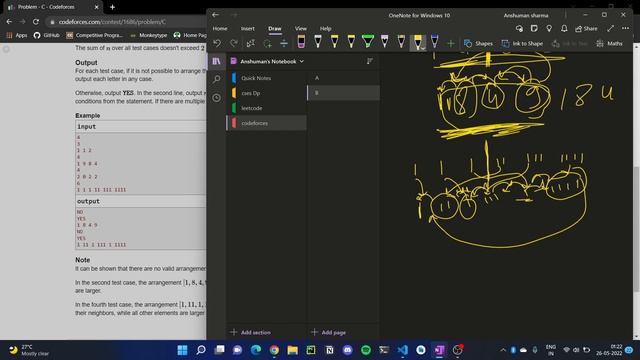Open the Monkeytype bookmark

pyautogui.click(x=149, y=36)
